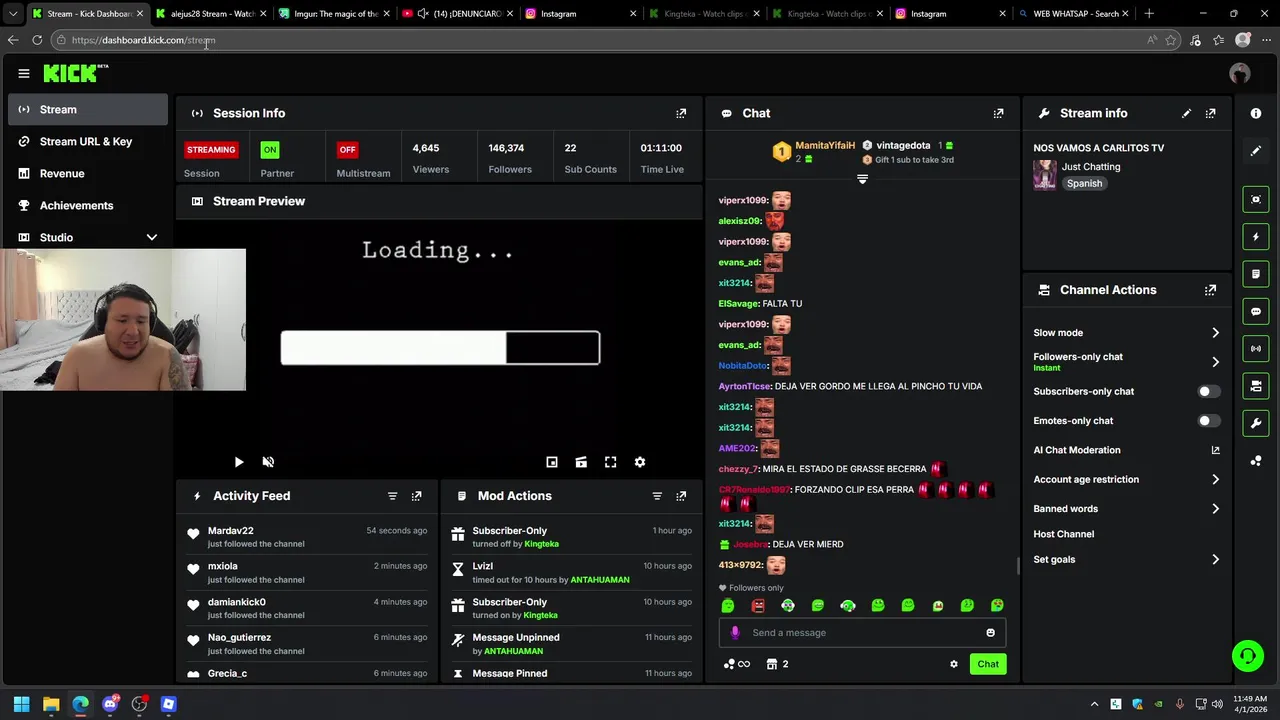Expand Banned words settings

tap(1215, 509)
